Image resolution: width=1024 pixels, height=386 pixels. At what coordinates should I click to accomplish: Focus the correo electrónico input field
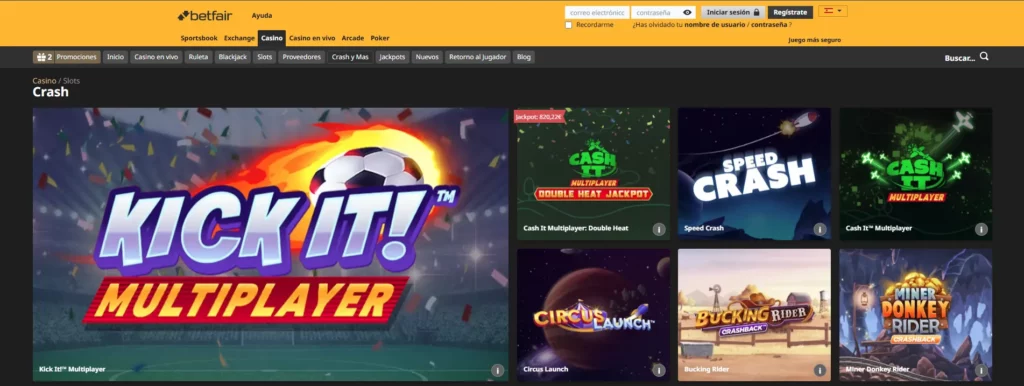(597, 12)
